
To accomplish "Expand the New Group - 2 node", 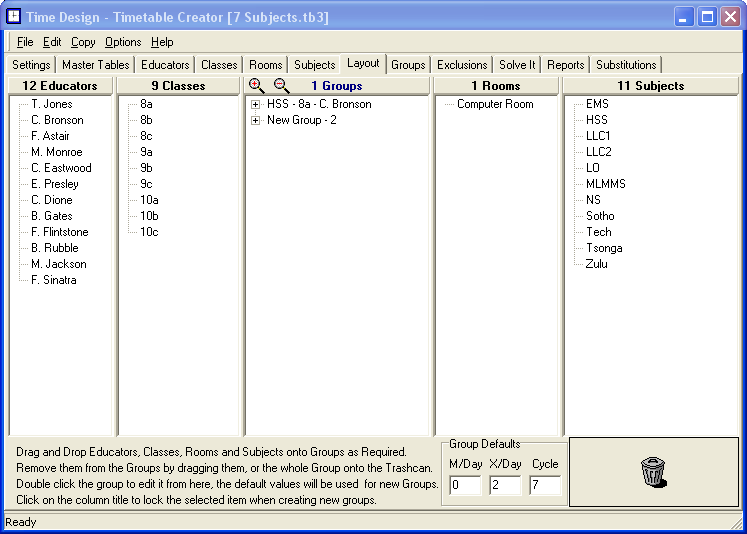I will pyautogui.click(x=256, y=120).
